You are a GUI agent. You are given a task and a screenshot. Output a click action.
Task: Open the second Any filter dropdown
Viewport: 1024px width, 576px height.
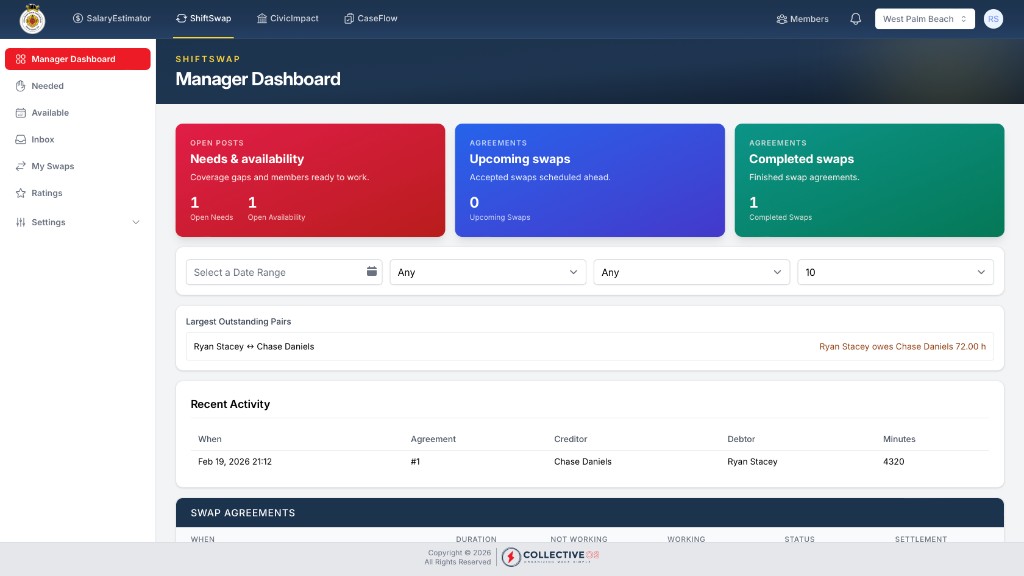[x=692, y=272]
